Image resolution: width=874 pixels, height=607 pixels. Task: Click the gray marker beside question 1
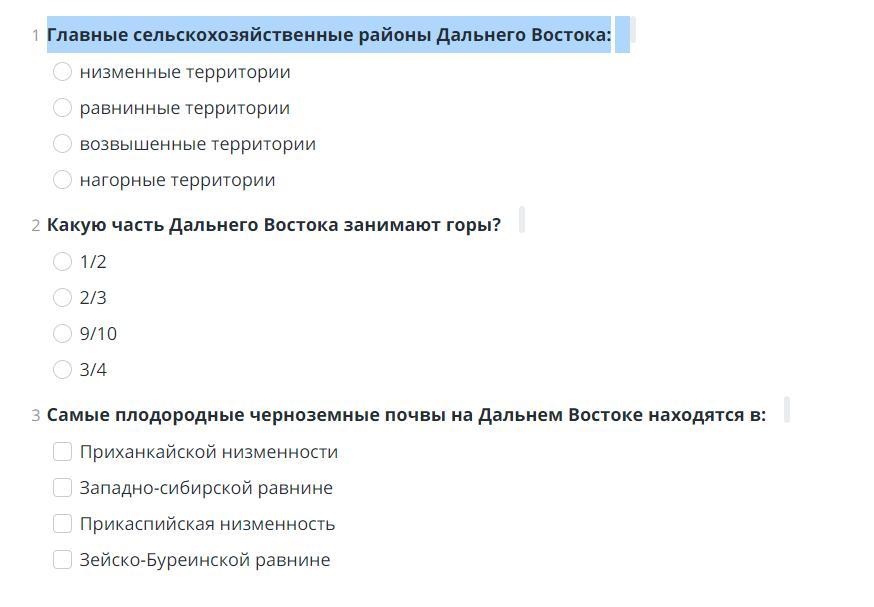(633, 30)
